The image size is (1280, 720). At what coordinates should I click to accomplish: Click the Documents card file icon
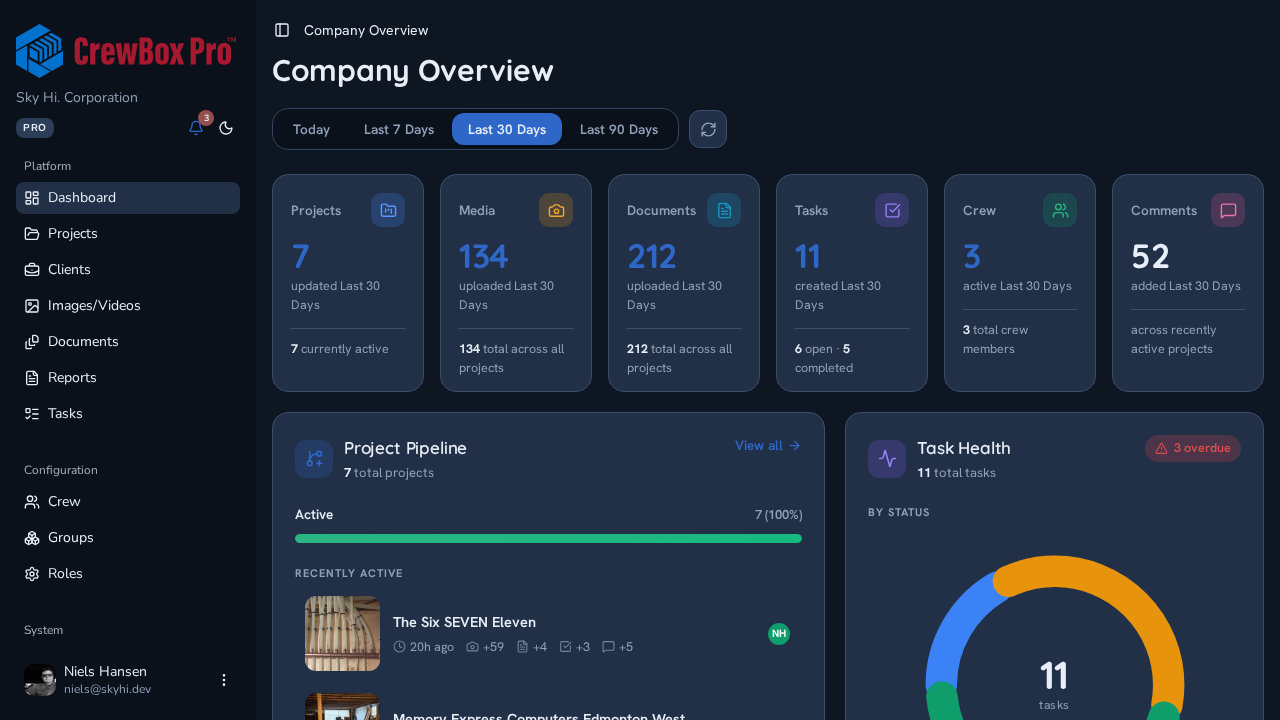click(x=724, y=210)
